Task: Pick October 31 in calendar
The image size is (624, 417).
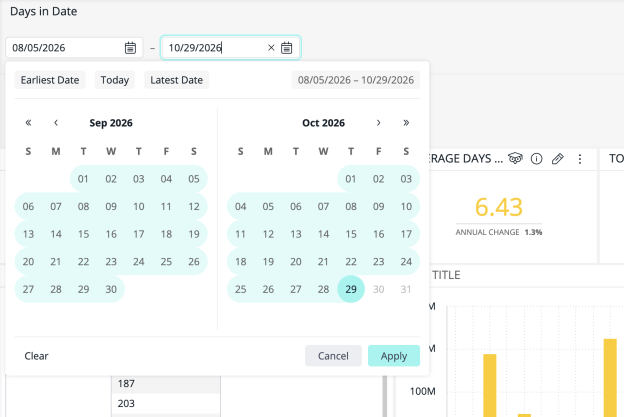Action: click(406, 289)
